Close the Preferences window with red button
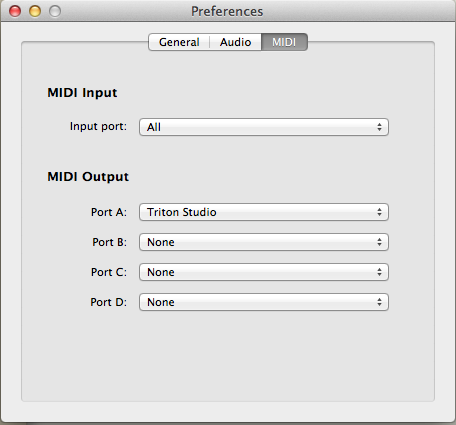This screenshot has width=456, height=425. coord(15,11)
